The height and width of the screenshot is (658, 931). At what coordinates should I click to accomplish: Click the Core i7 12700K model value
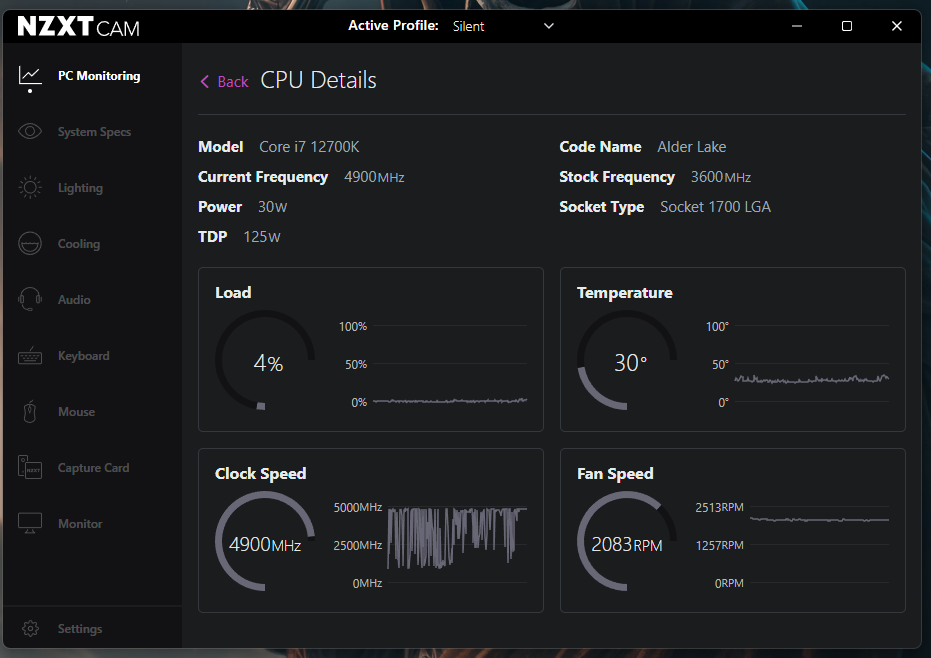click(309, 147)
